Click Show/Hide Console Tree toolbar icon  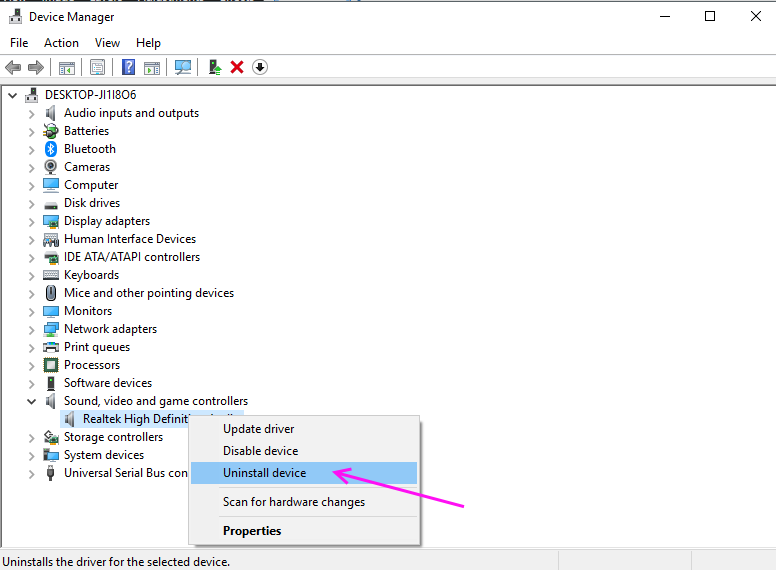coord(67,67)
